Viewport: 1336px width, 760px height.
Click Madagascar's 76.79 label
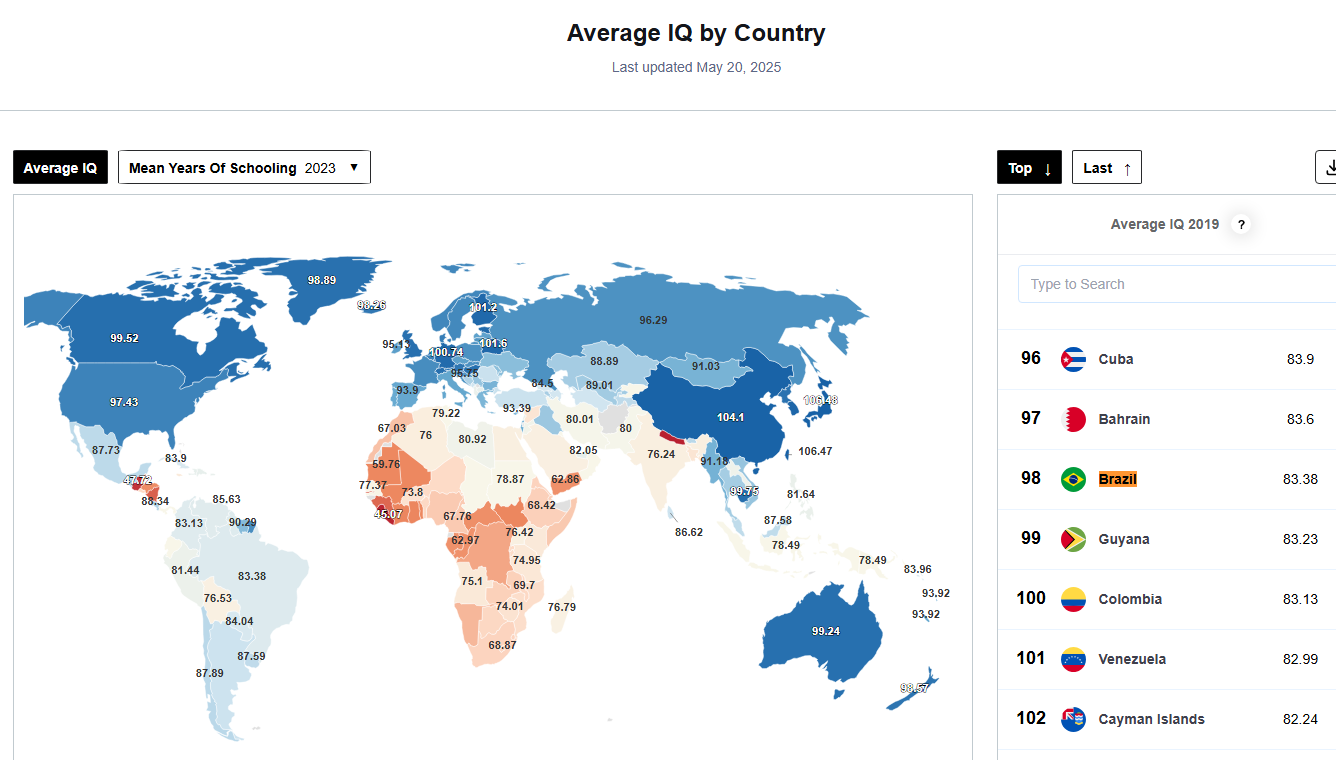[x=562, y=607]
